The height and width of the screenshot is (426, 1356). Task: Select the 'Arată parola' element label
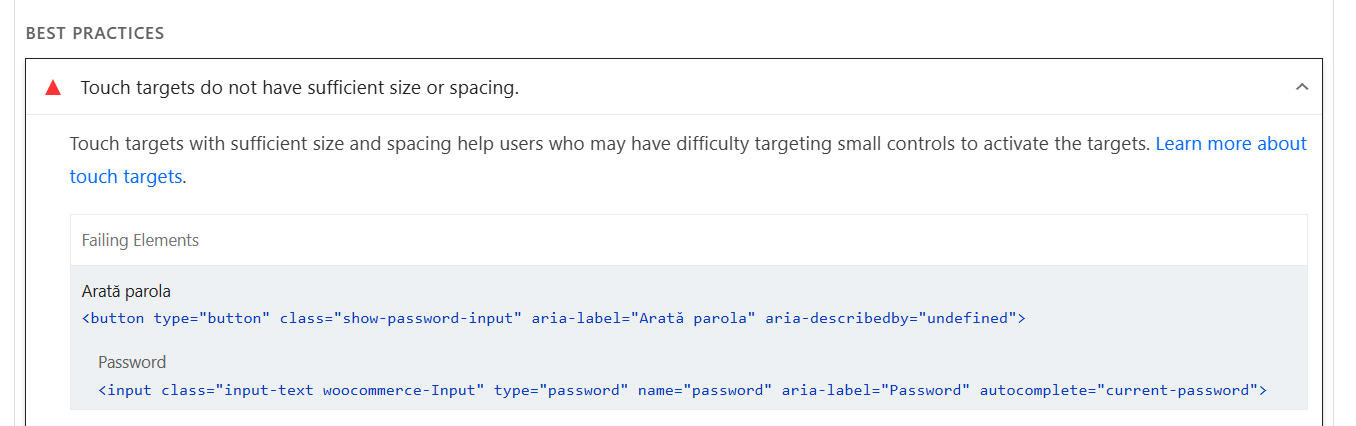tap(126, 292)
